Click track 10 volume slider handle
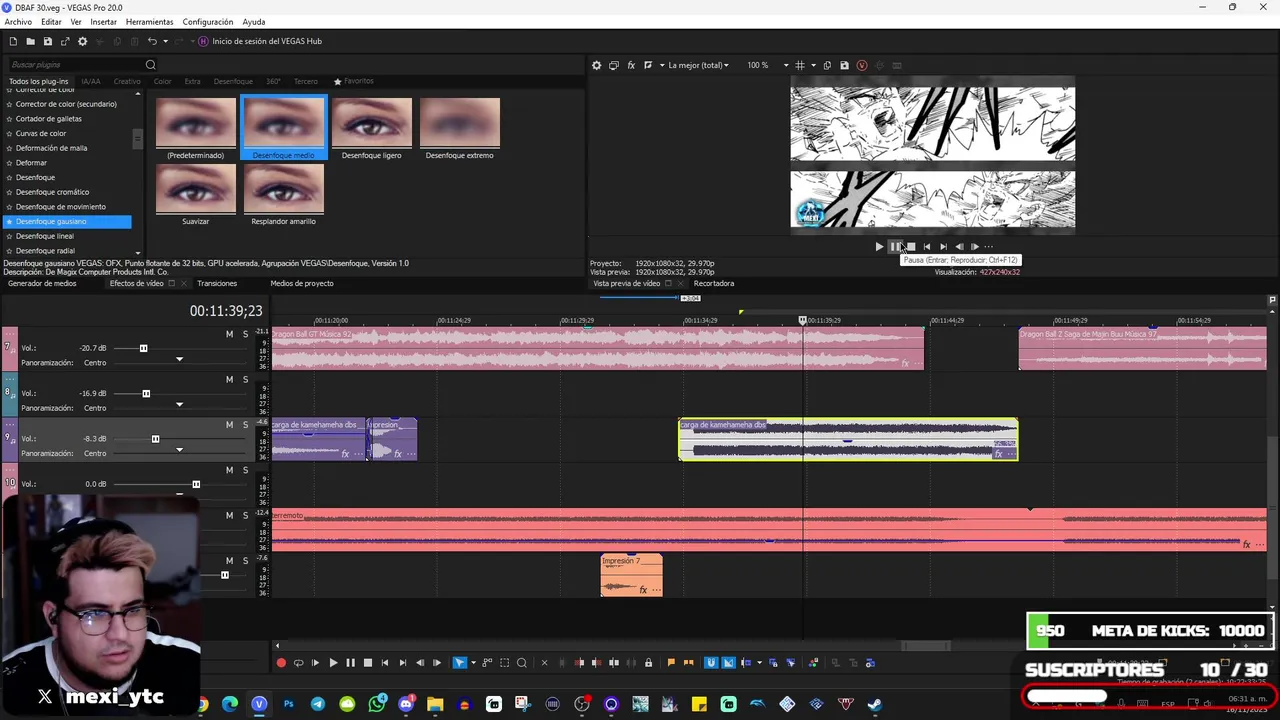This screenshot has height=720, width=1280. [x=196, y=484]
